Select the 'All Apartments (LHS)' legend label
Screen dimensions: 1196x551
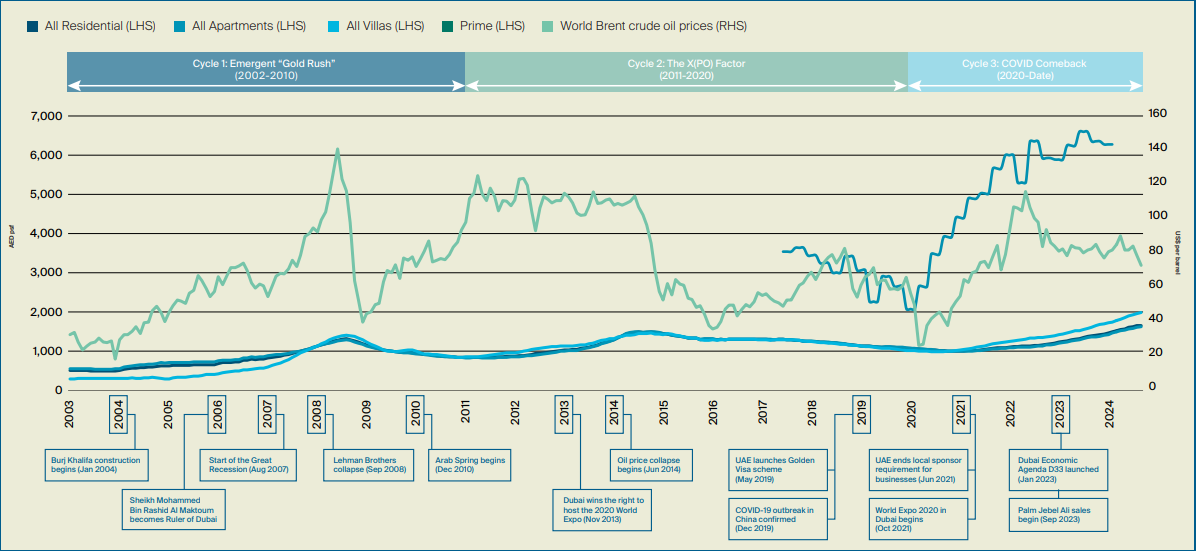pos(249,26)
